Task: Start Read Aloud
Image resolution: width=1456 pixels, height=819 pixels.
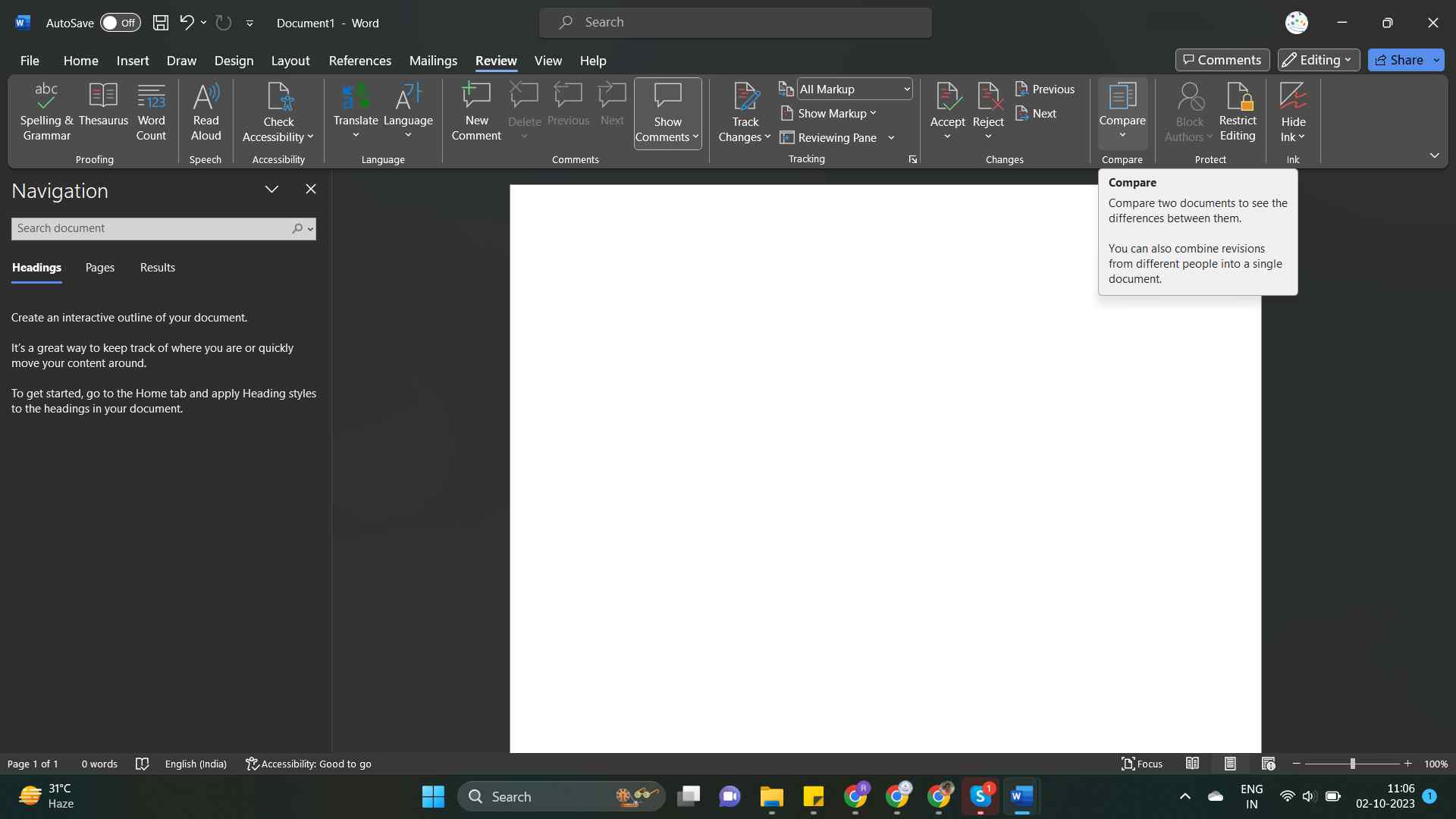Action: 206,111
